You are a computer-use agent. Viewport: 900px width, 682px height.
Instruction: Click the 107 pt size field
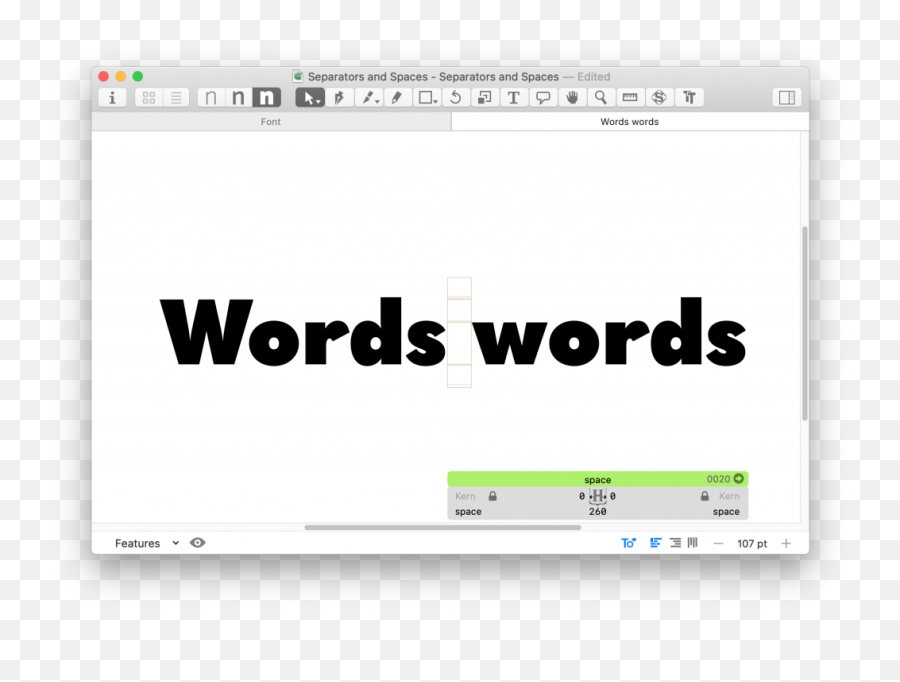(752, 544)
